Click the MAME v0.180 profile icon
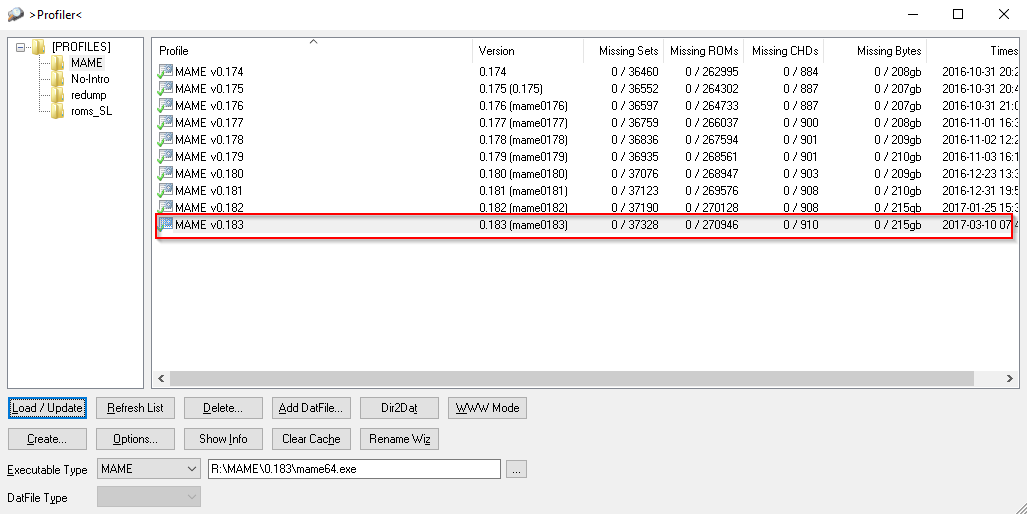Screen dimensions: 1027x514 point(164,174)
